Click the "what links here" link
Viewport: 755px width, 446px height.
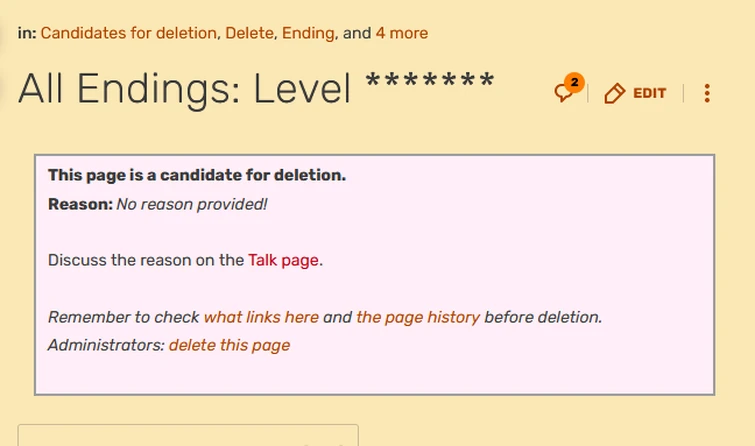pyautogui.click(x=261, y=317)
